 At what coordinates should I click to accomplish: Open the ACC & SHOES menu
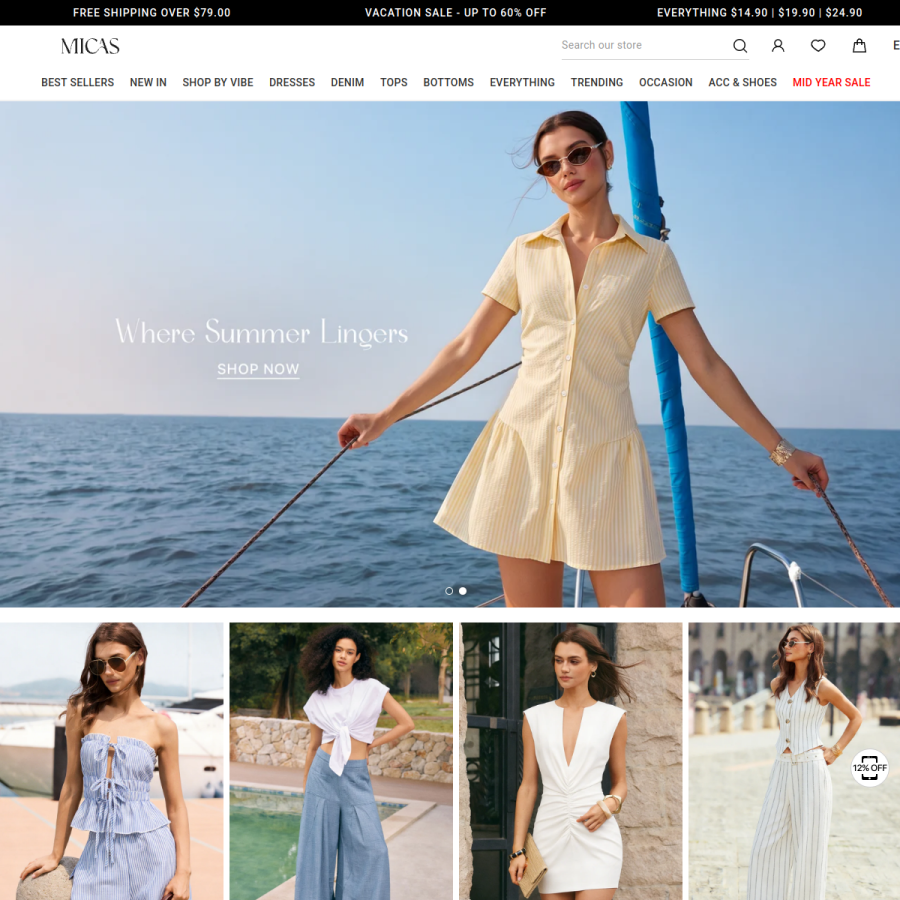point(742,83)
